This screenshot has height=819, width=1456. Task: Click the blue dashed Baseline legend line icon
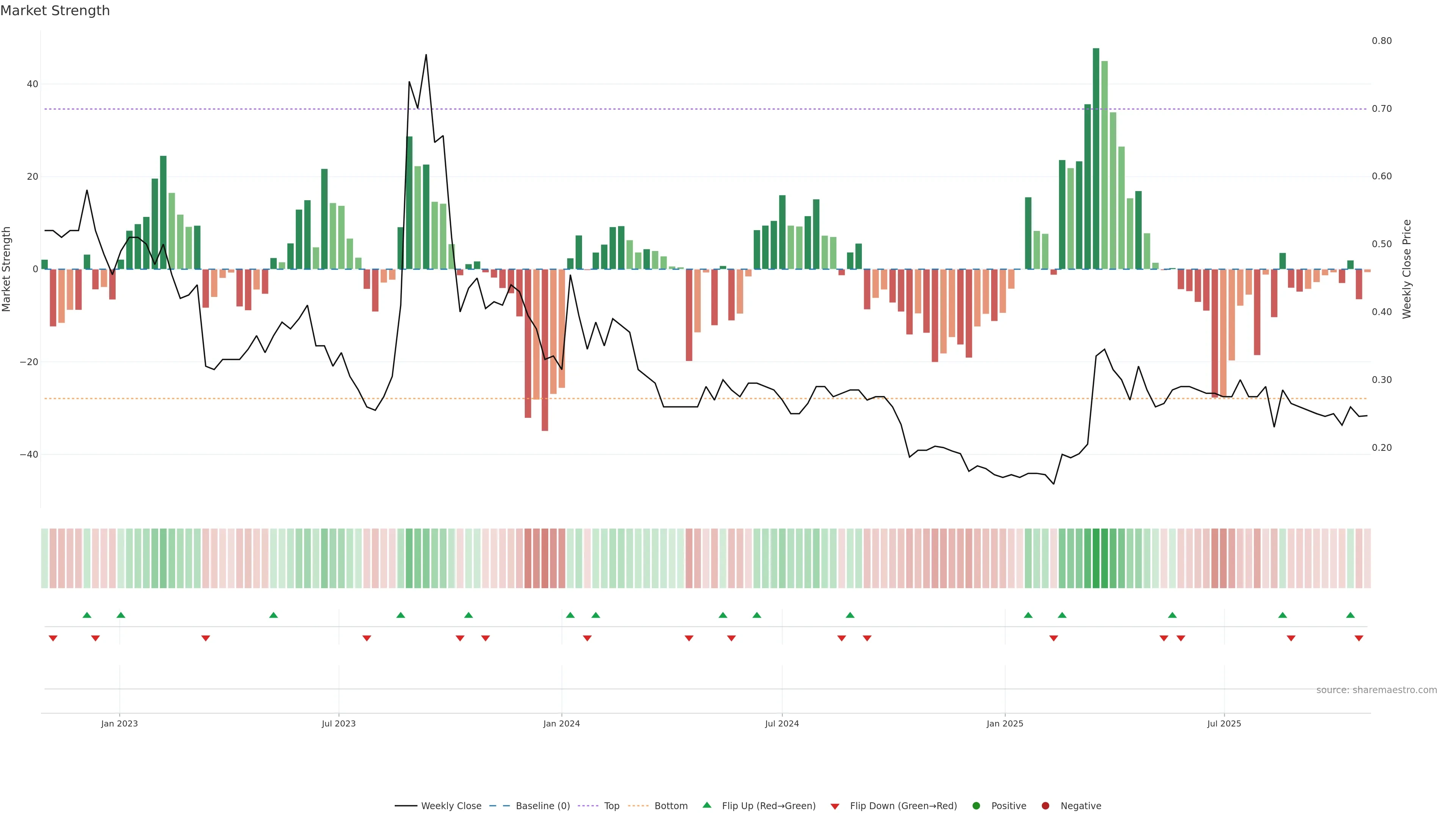tap(499, 805)
